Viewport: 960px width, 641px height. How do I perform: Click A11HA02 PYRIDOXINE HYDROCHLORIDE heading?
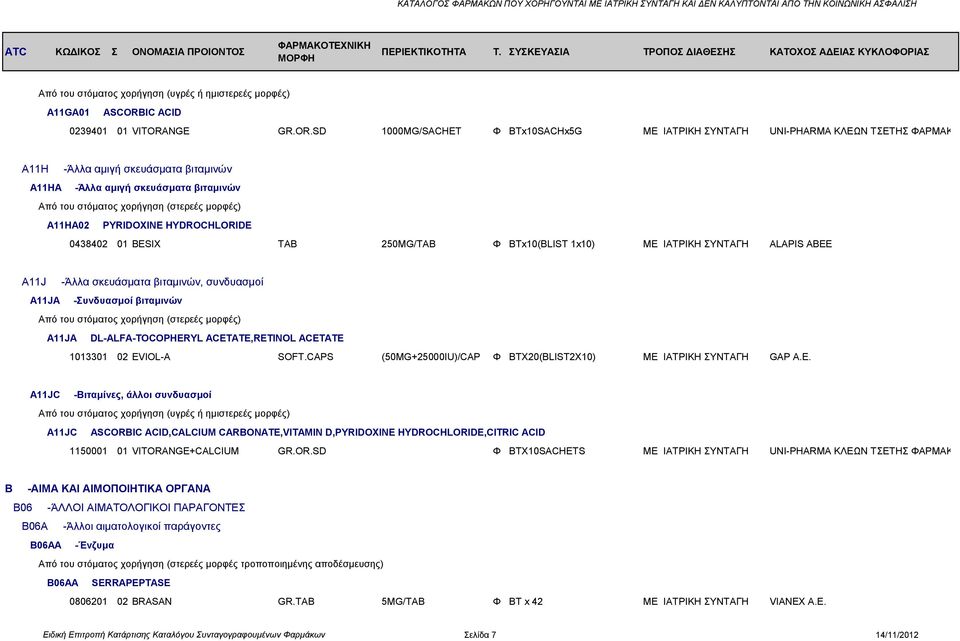[x=149, y=225]
